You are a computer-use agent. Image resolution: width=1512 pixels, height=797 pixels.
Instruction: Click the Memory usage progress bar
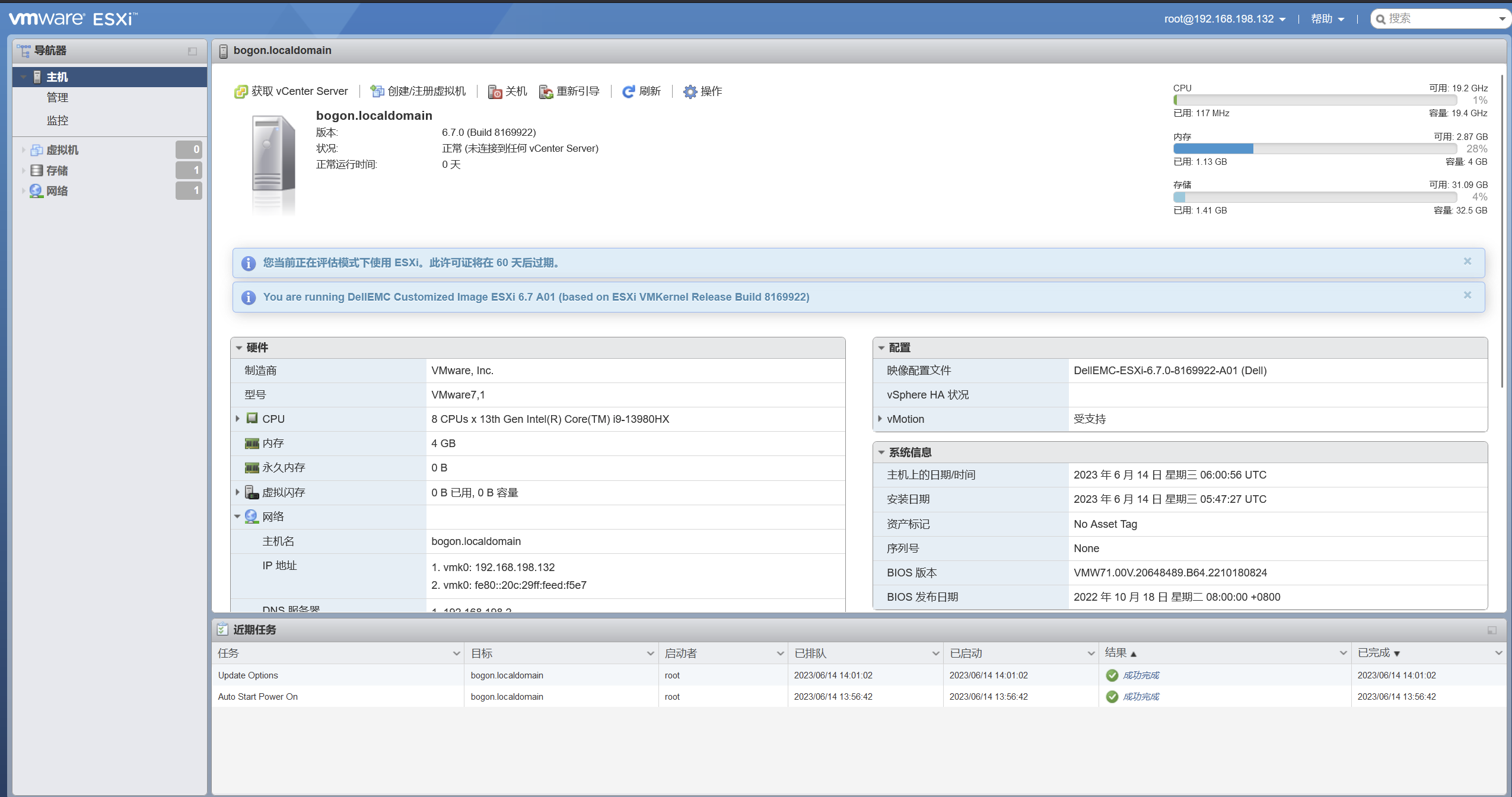tap(1314, 149)
